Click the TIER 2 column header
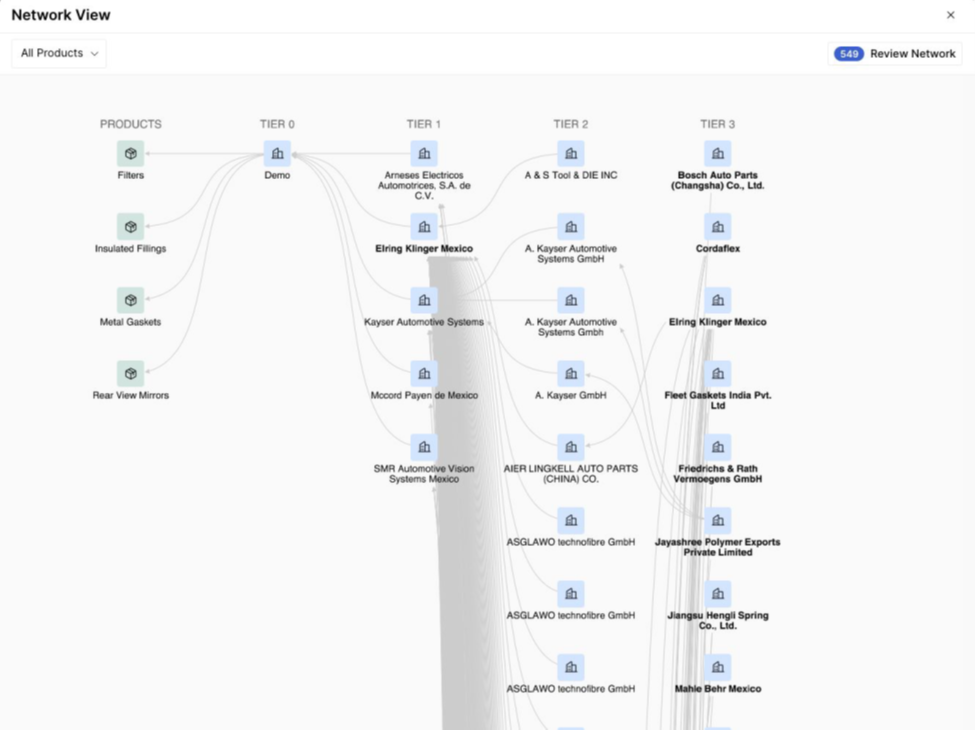Image resolution: width=975 pixels, height=730 pixels. tap(571, 124)
